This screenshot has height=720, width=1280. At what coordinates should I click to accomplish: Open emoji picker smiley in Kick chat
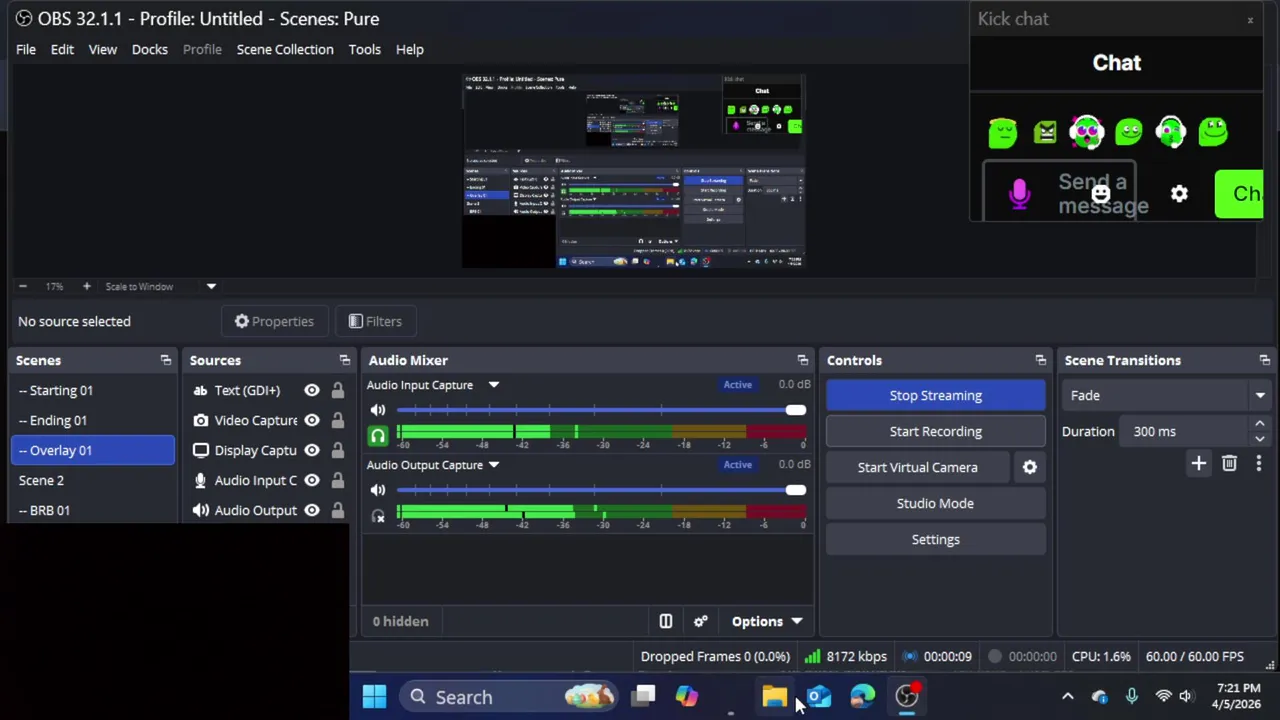click(1100, 193)
